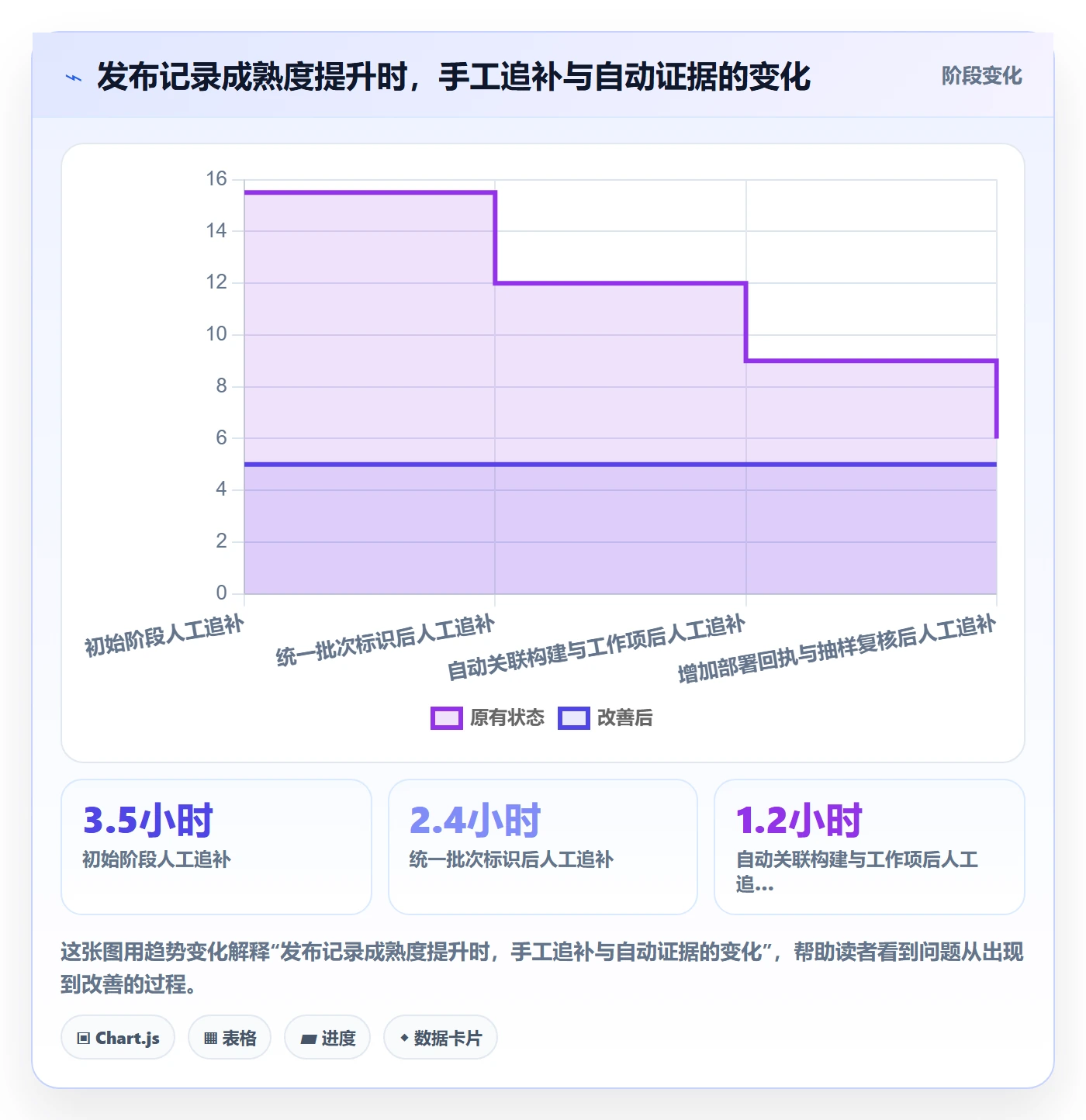Click x-axis label 初始阶段人工追补

(x=164, y=636)
